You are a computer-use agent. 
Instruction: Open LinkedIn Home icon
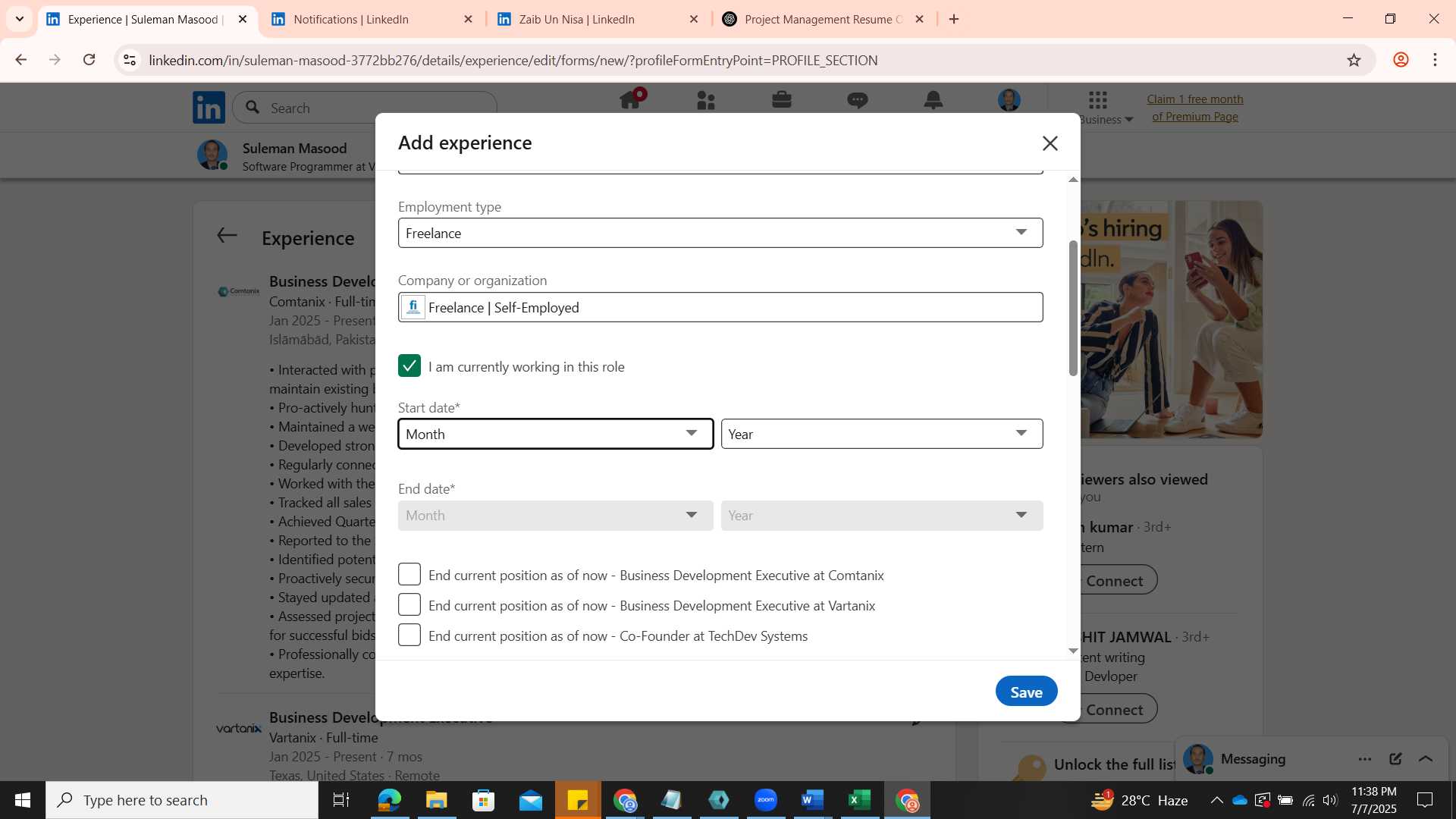point(630,100)
